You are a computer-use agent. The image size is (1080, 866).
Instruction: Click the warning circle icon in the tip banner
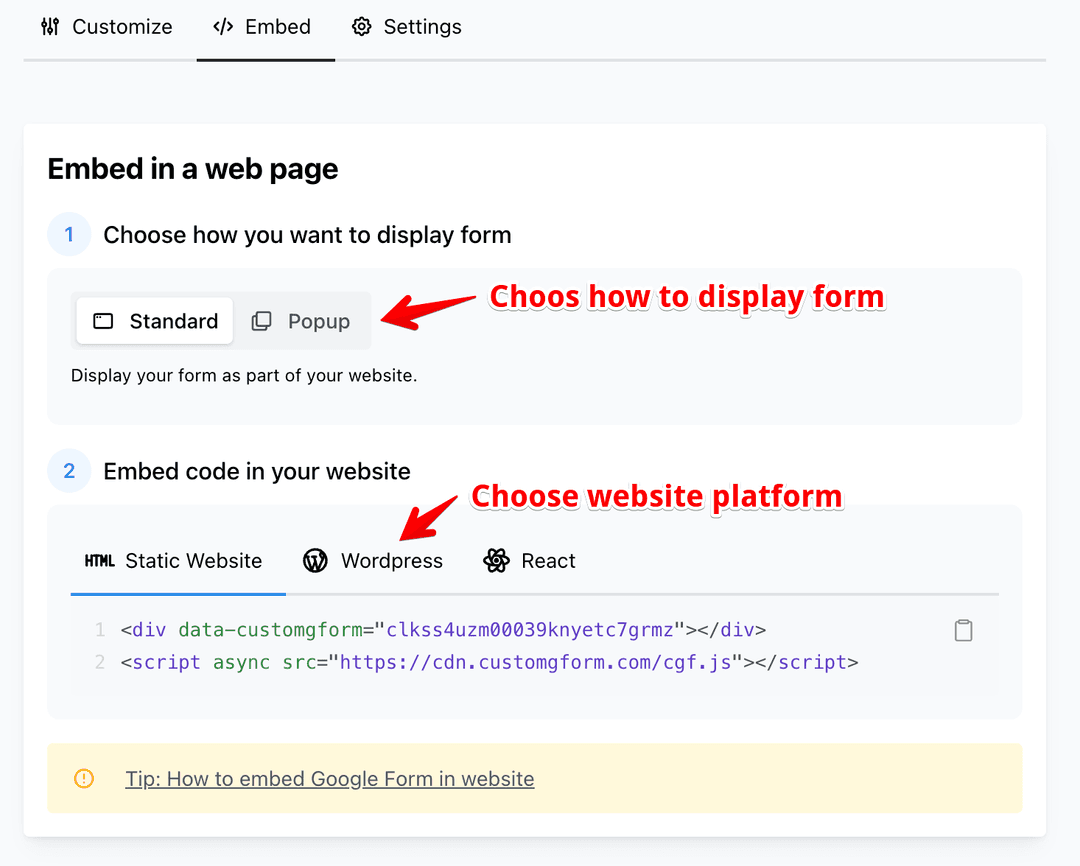pos(84,778)
